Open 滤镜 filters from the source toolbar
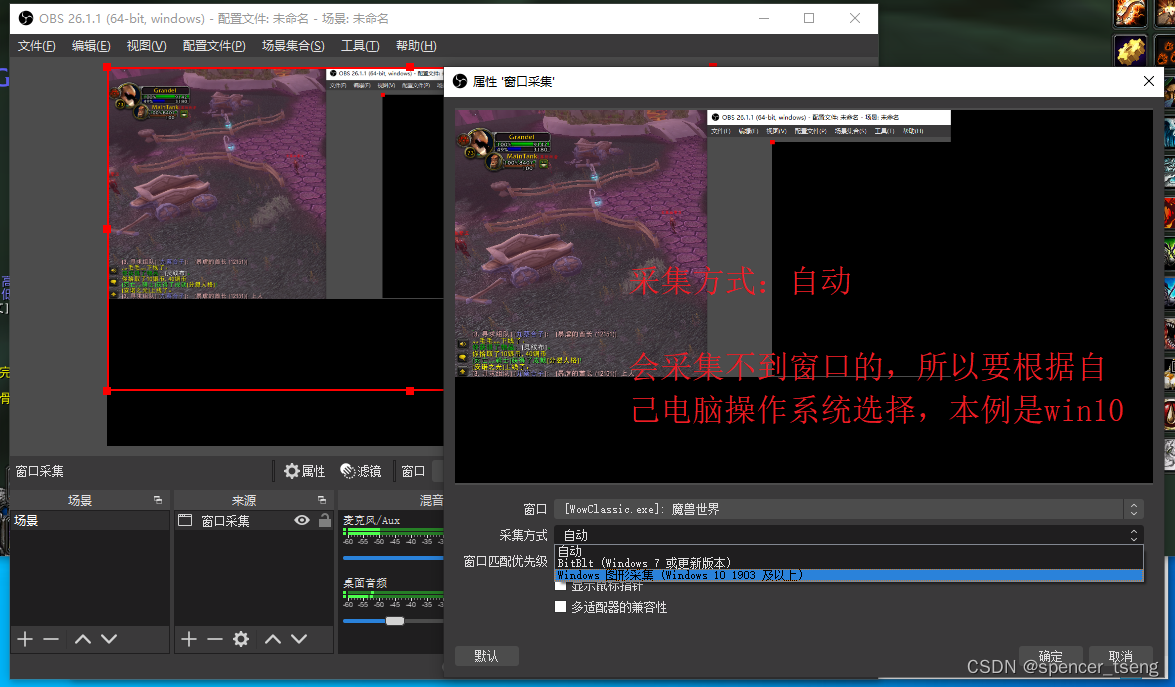Image resolution: width=1175 pixels, height=687 pixels. (x=360, y=470)
